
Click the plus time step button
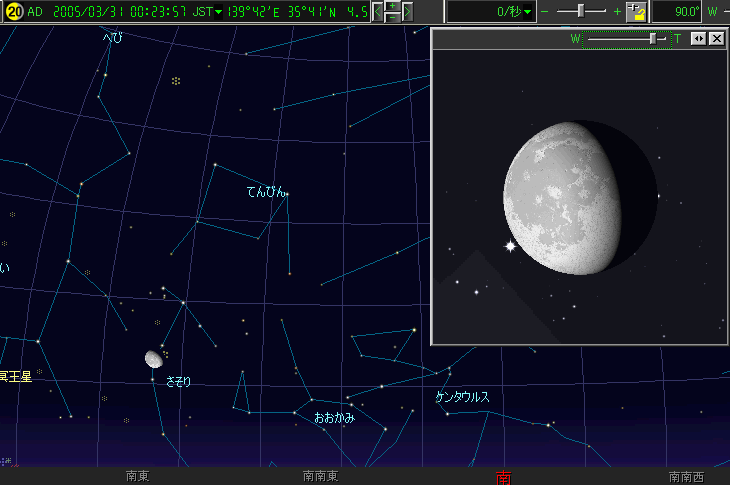click(x=392, y=6)
